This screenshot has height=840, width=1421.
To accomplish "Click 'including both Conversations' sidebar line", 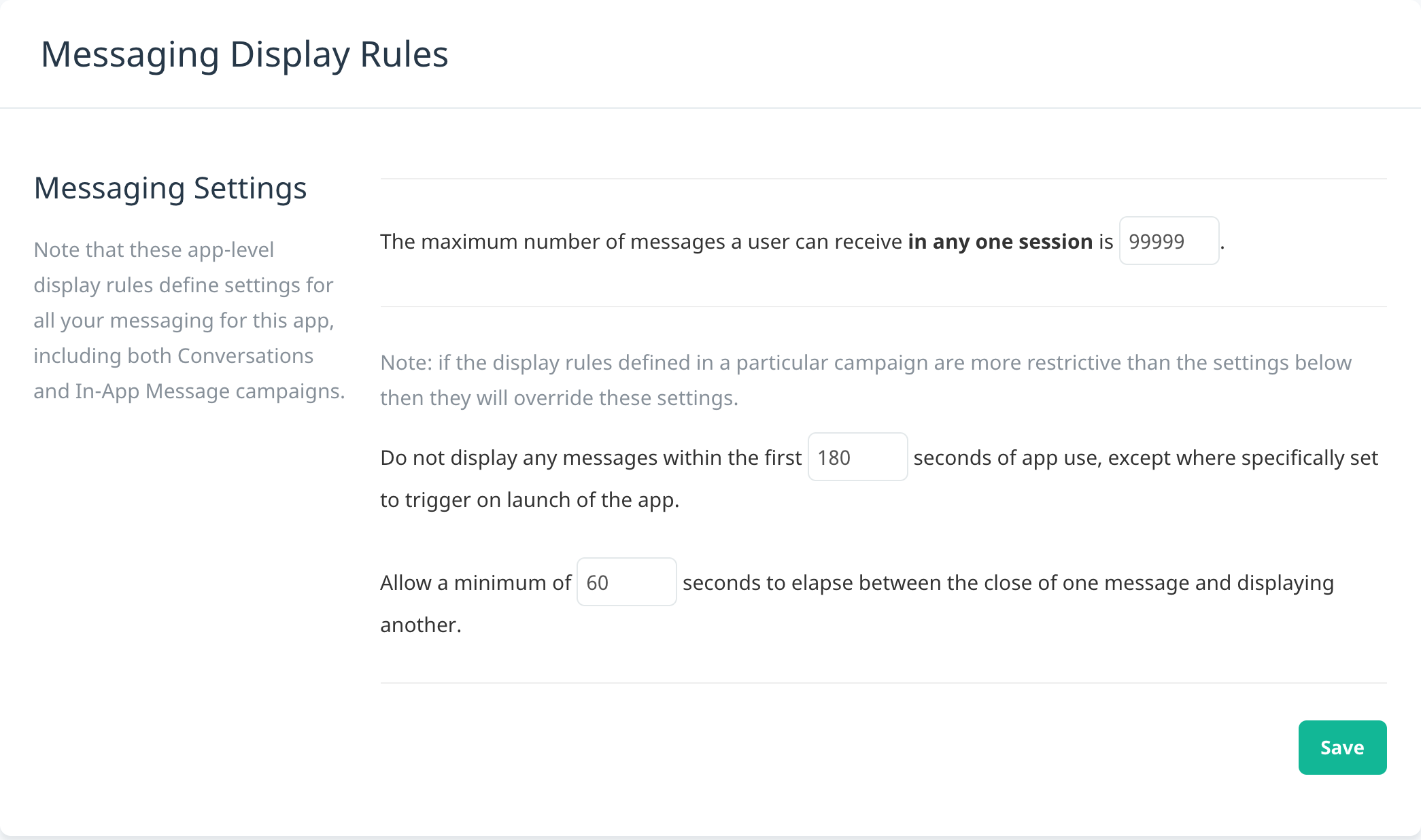I will [173, 355].
